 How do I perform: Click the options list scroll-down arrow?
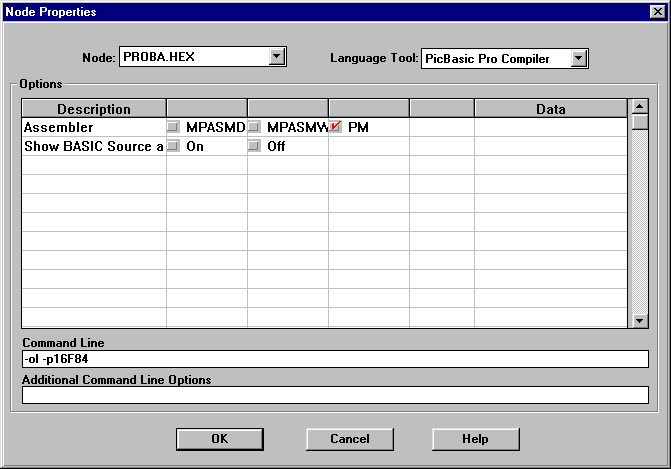click(x=640, y=321)
